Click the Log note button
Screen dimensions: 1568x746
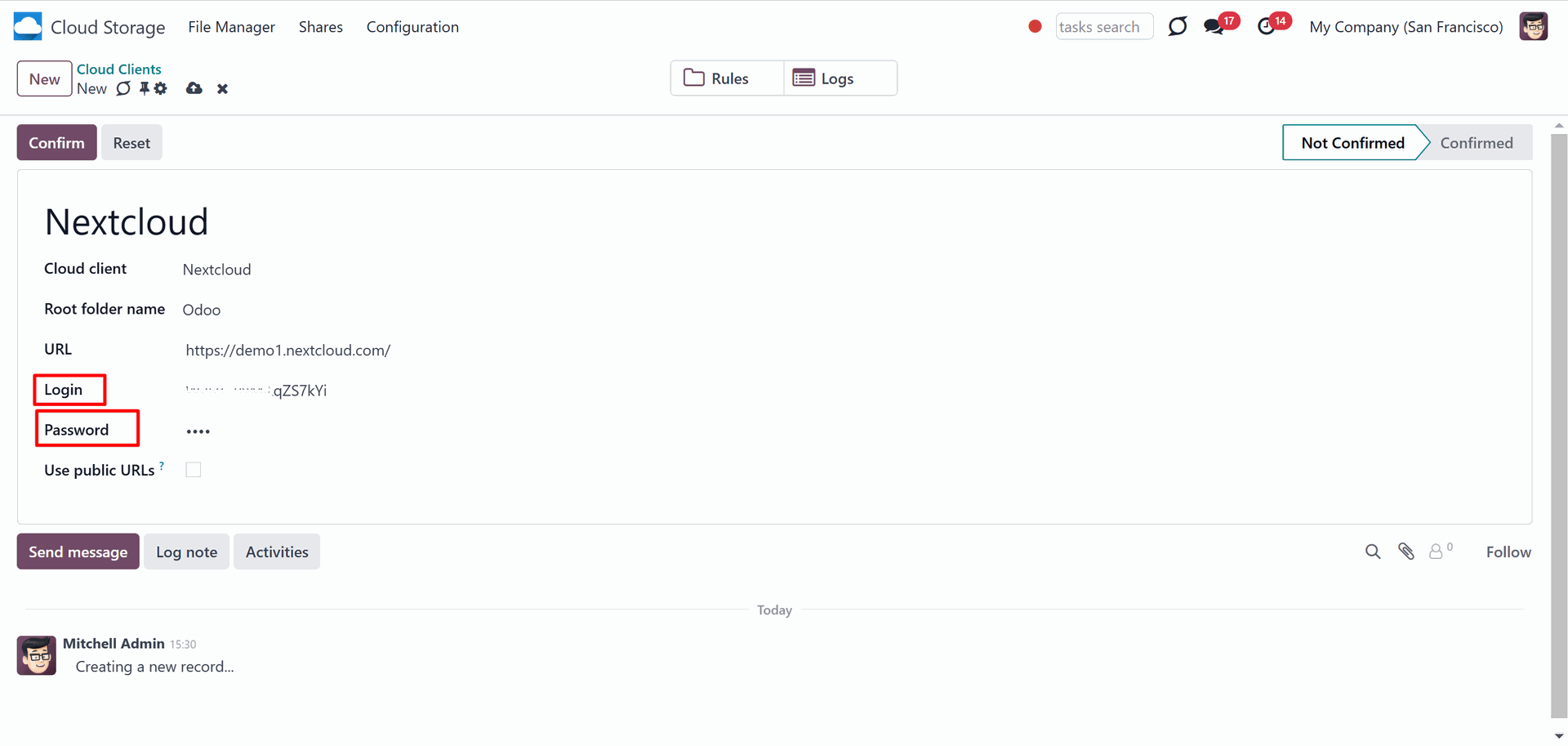coord(187,552)
